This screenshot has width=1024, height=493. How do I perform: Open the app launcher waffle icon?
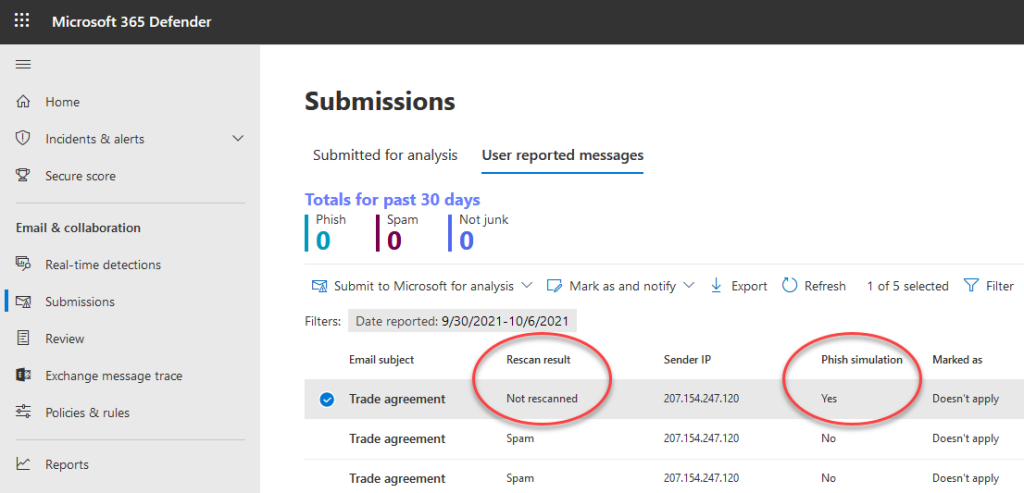click(x=22, y=21)
